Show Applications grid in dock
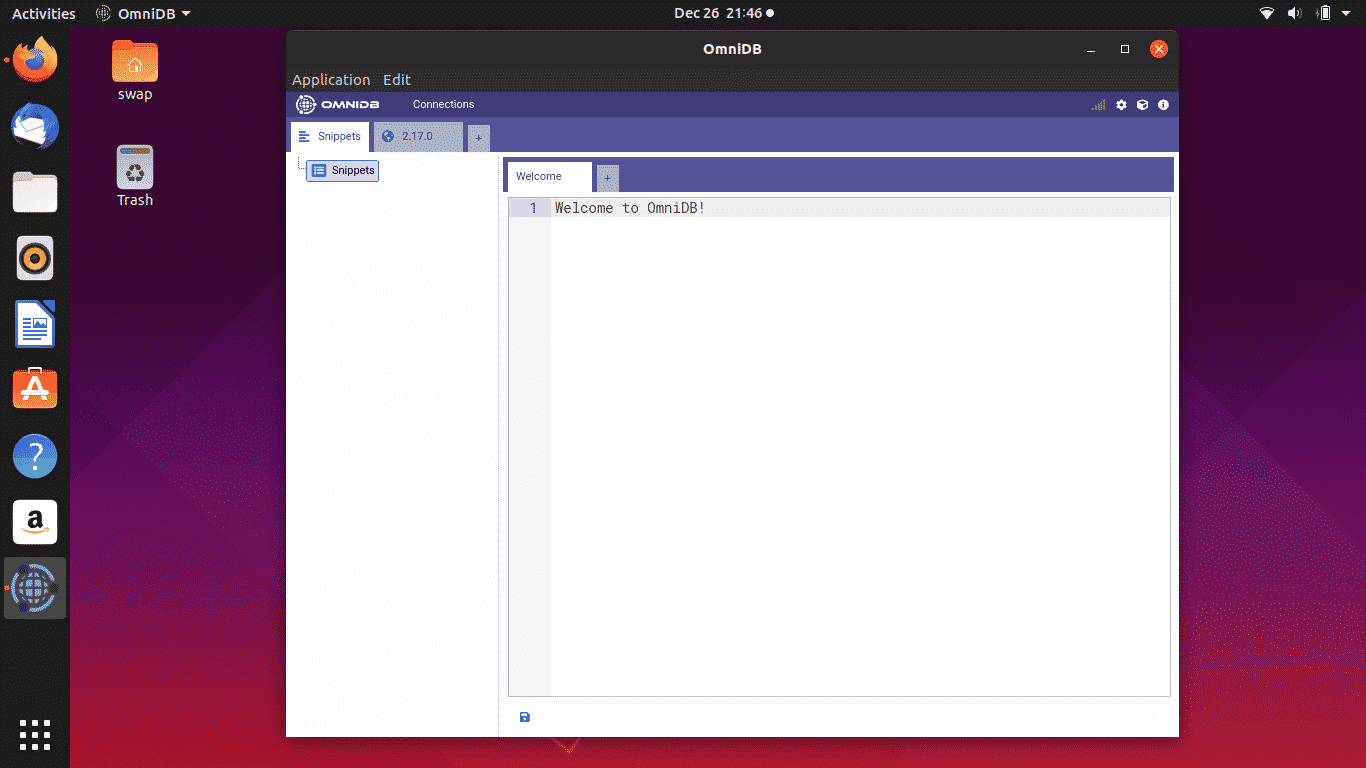This screenshot has width=1366, height=768. click(35, 734)
